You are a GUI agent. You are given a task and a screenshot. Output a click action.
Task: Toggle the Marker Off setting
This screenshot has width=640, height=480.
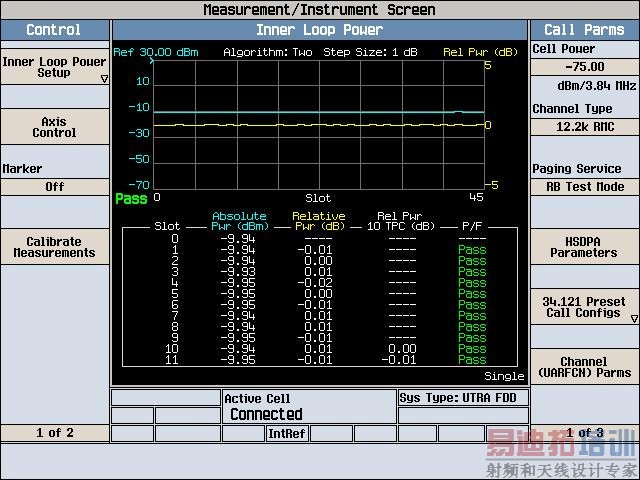tap(54, 186)
